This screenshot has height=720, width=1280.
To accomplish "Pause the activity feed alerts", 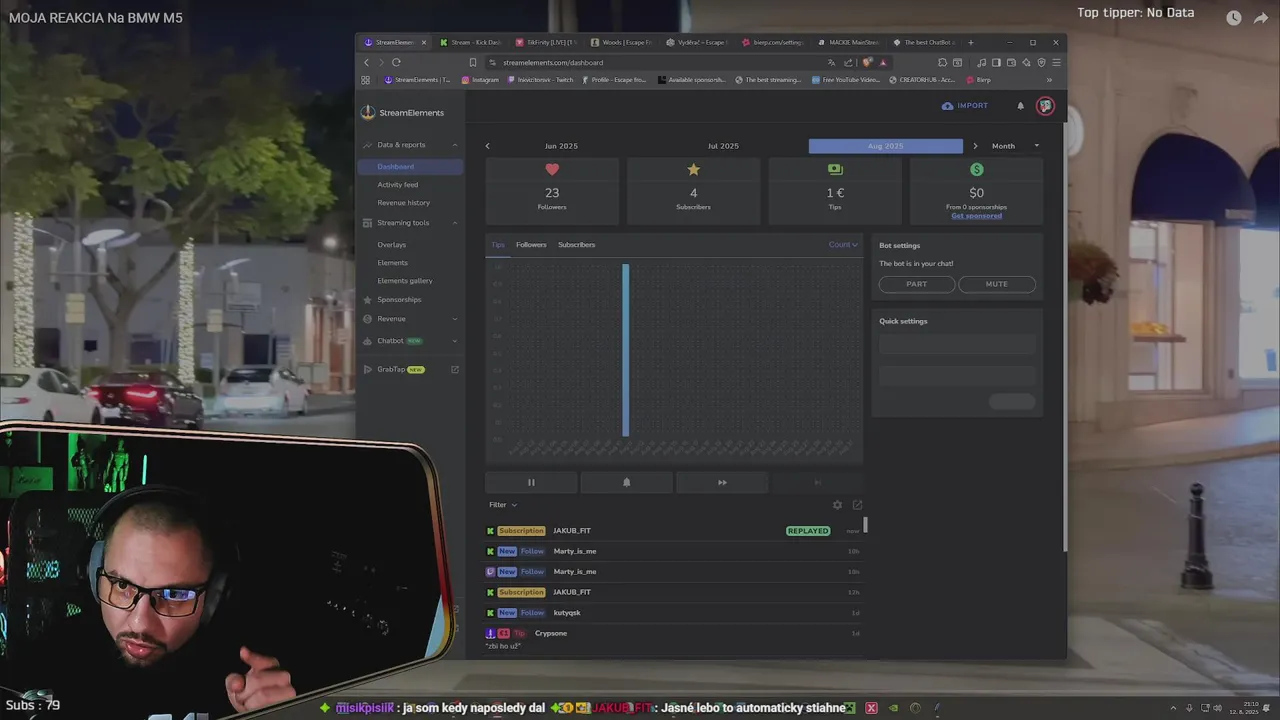I will tap(531, 483).
